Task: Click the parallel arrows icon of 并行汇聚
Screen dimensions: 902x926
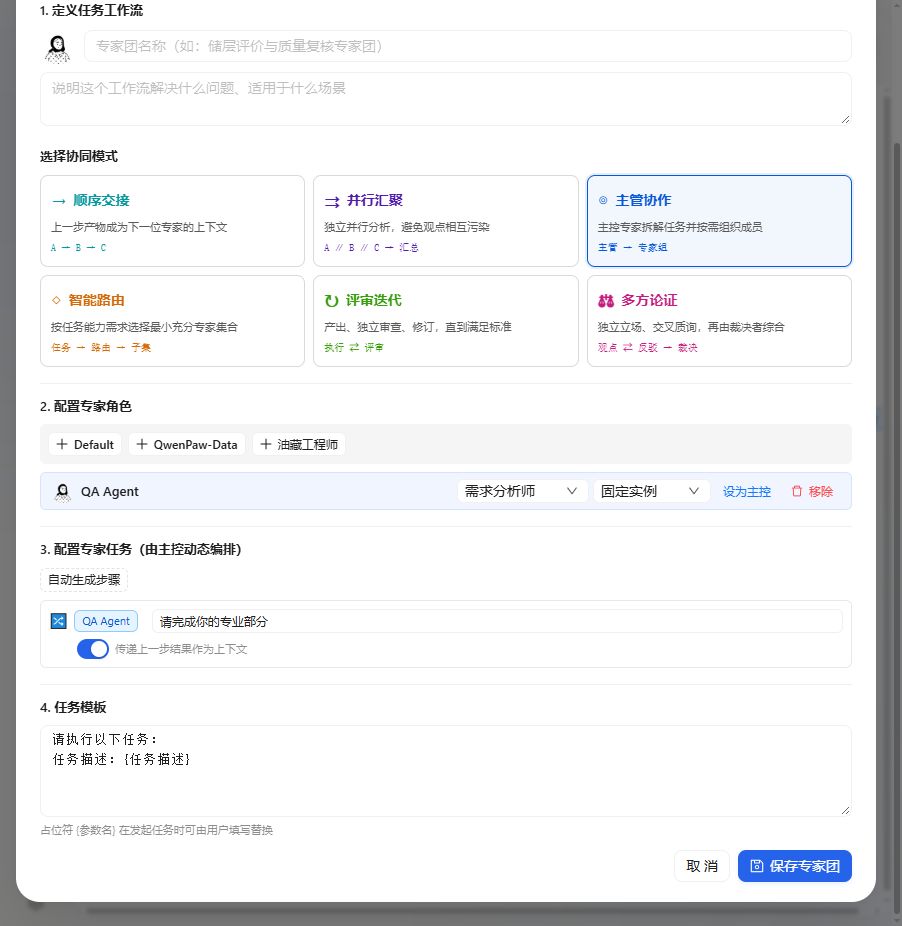Action: coord(332,201)
